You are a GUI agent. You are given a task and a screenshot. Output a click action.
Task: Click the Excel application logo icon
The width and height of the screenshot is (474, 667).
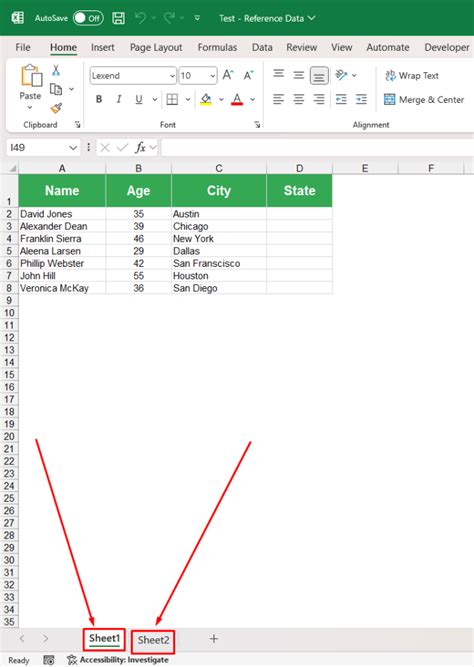point(17,18)
